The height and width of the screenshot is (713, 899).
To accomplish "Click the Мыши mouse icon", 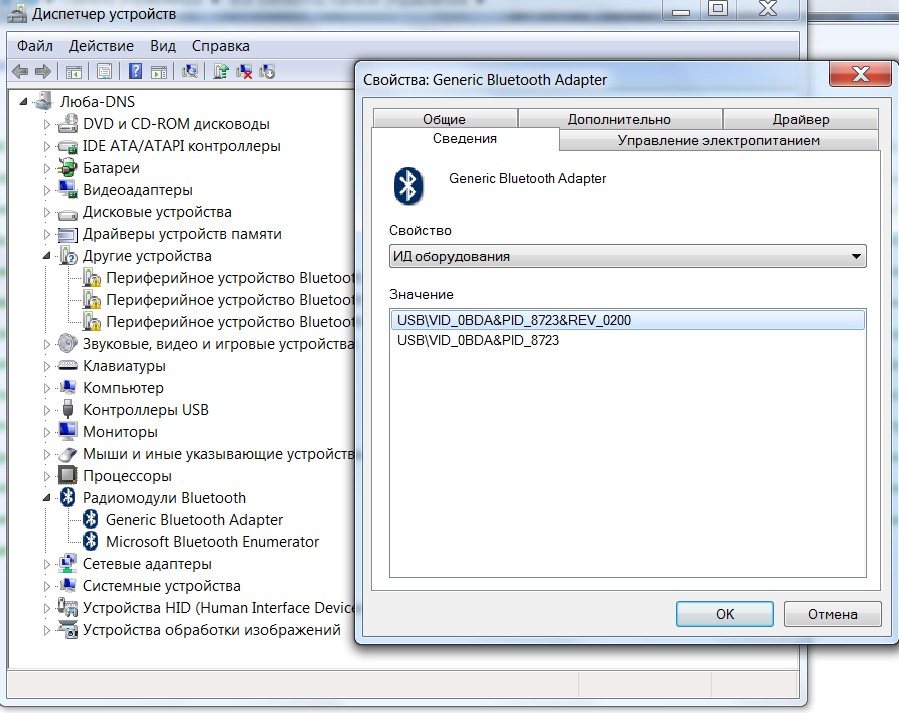I will tap(68, 454).
